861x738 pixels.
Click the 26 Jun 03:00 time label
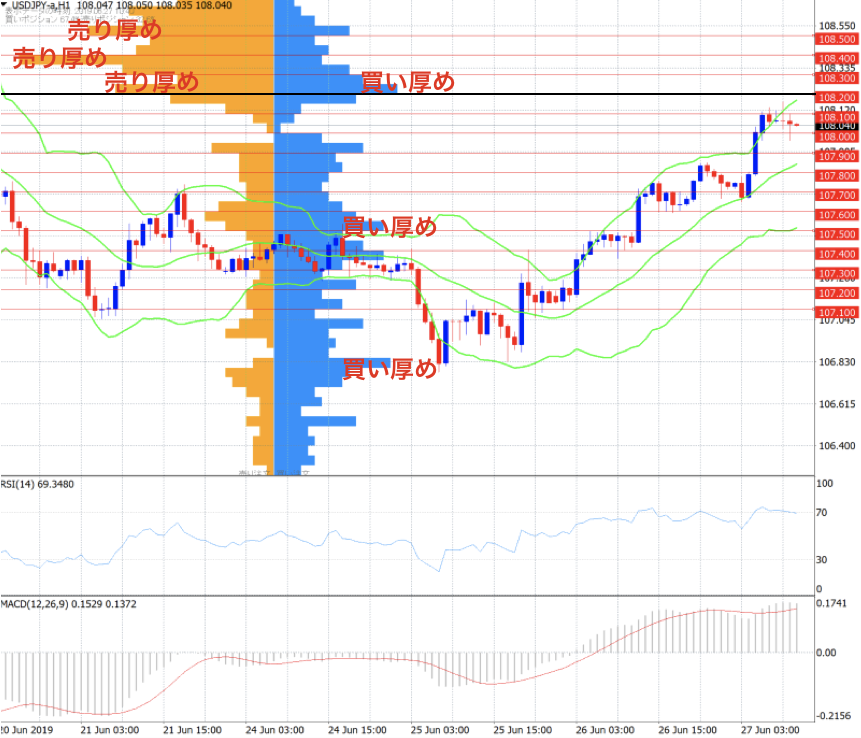point(605,730)
